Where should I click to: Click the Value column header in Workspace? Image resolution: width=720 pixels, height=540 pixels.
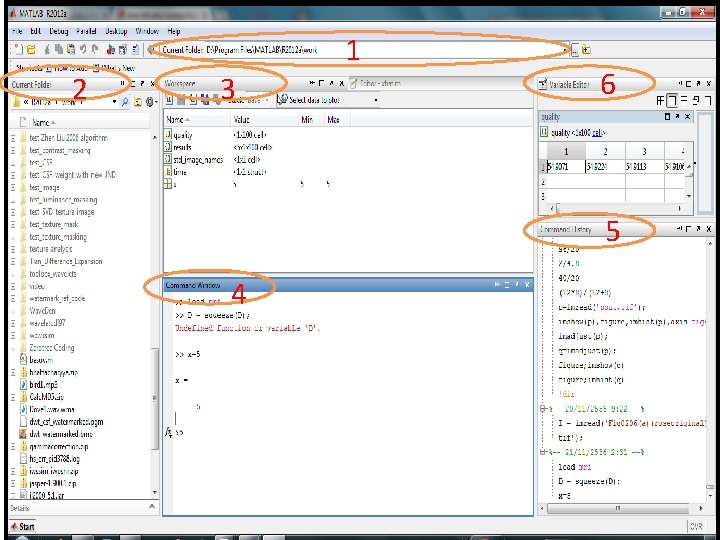[264, 119]
